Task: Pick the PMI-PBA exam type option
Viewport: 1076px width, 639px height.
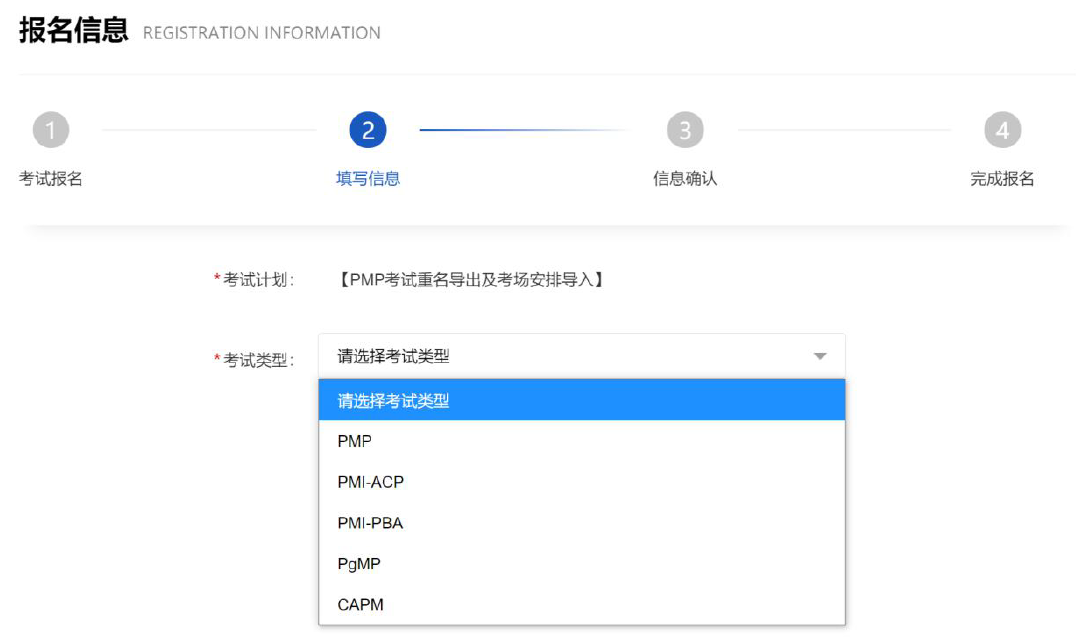Action: (x=581, y=523)
